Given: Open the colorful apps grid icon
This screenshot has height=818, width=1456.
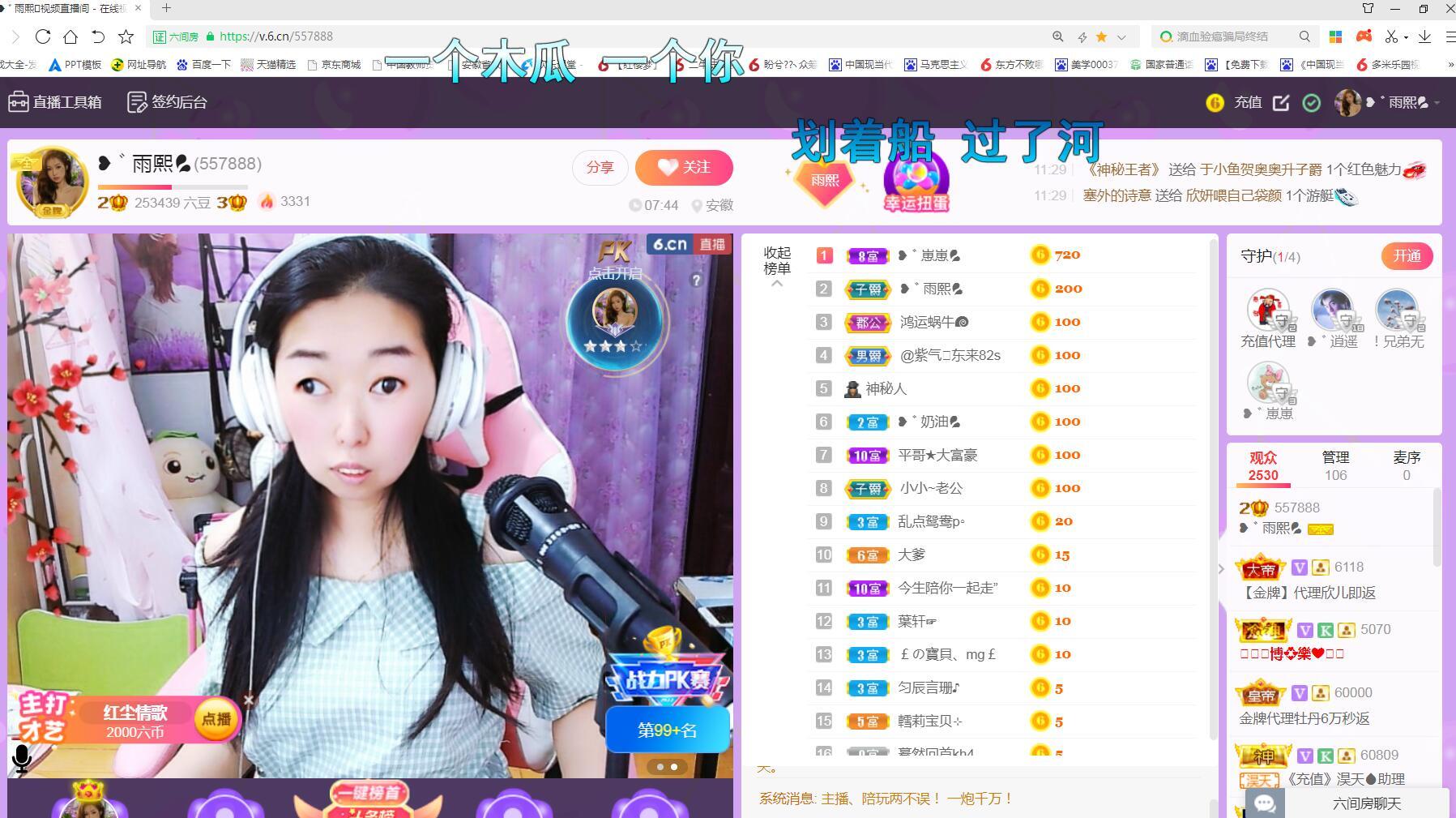Looking at the screenshot, I should tap(1335, 36).
